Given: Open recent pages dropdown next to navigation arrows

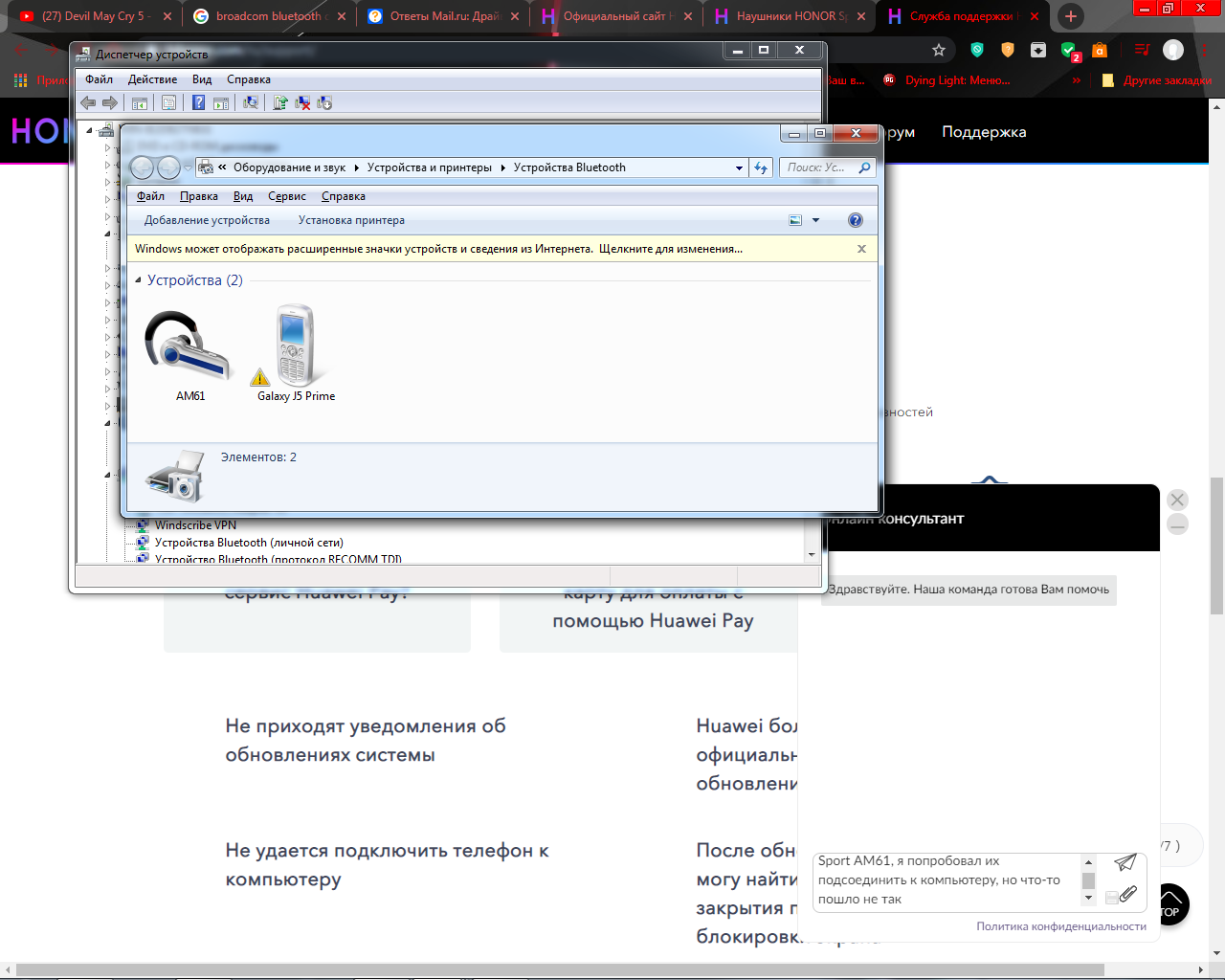Looking at the screenshot, I should 189,167.
